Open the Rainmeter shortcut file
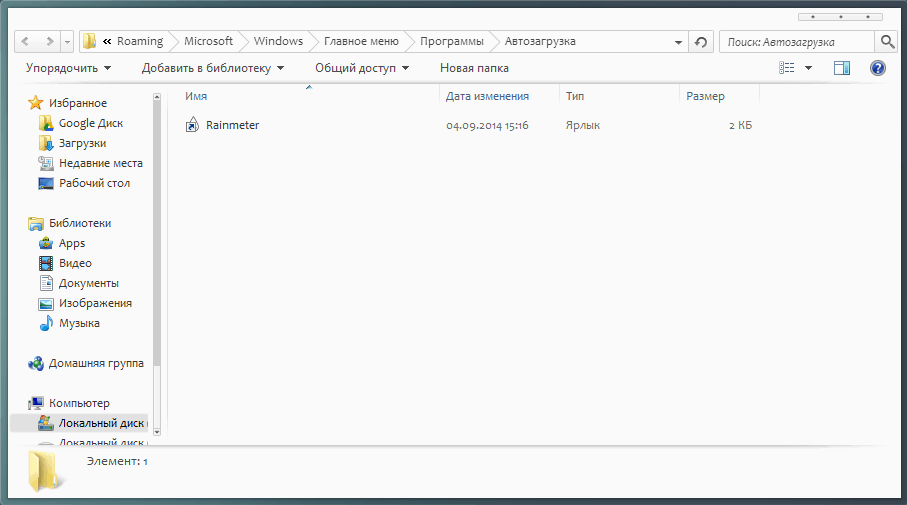Image resolution: width=907 pixels, height=505 pixels. pos(232,125)
